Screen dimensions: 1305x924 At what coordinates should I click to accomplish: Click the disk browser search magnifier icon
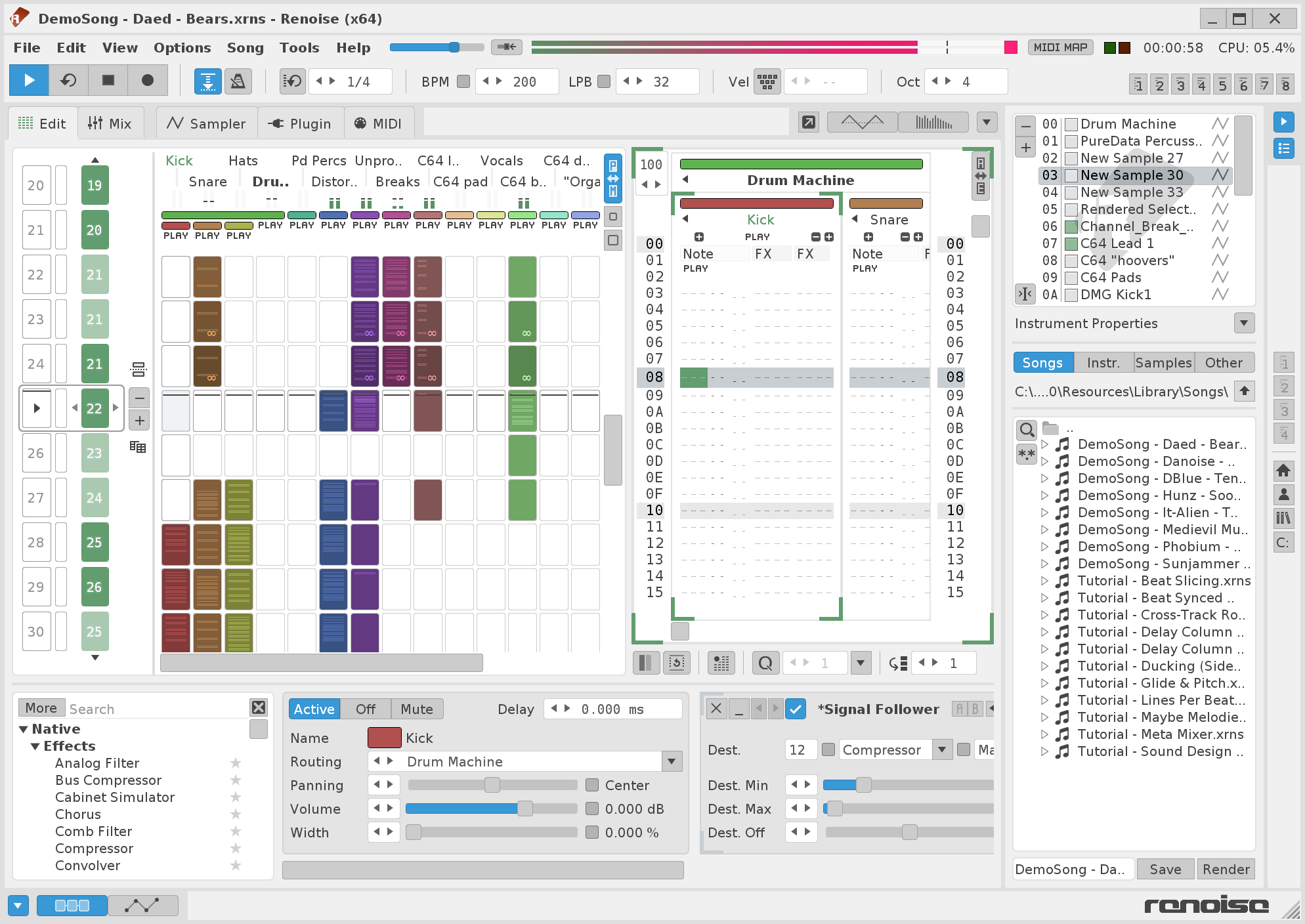coord(1027,430)
